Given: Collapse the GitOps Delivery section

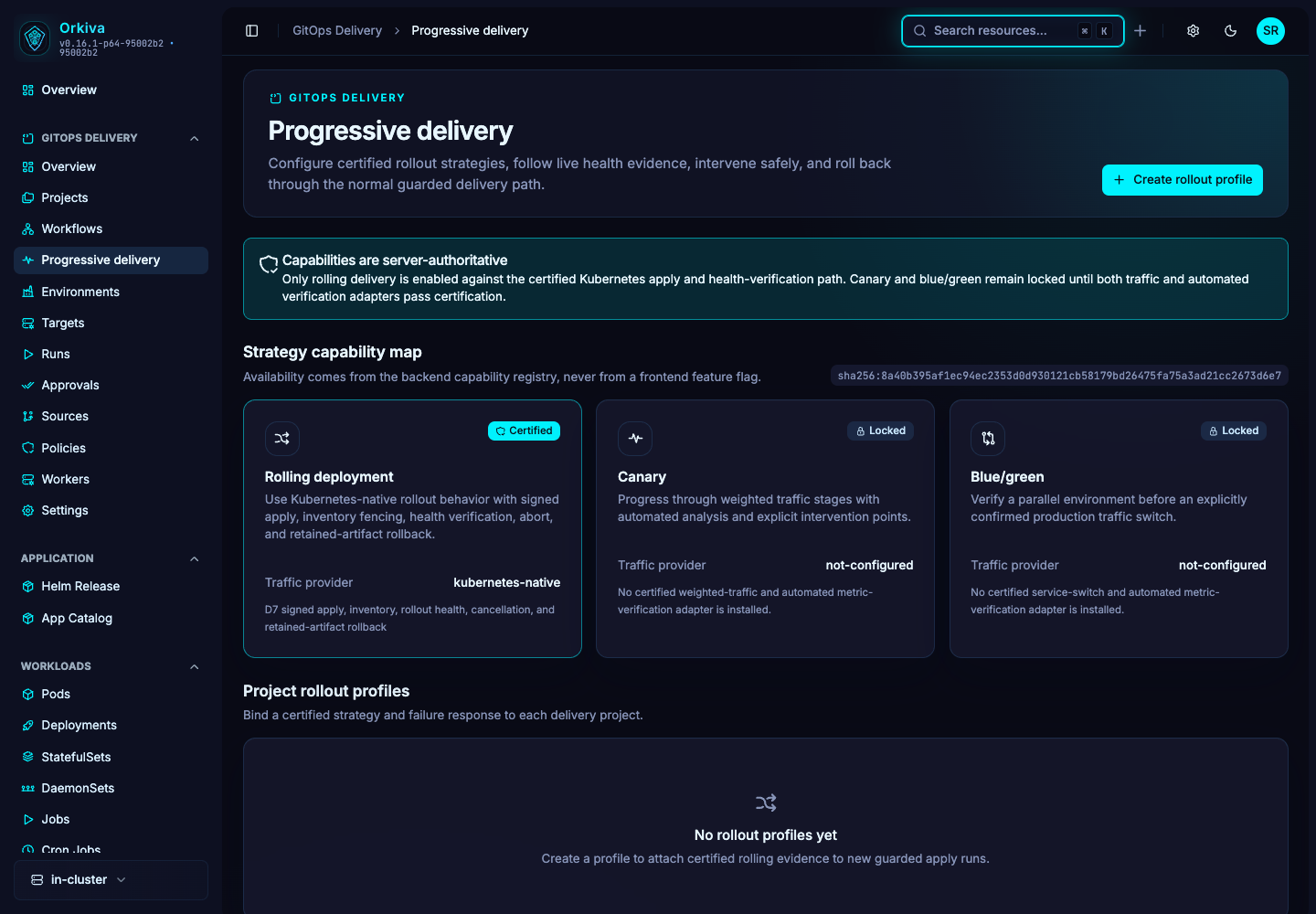Looking at the screenshot, I should tap(194, 138).
